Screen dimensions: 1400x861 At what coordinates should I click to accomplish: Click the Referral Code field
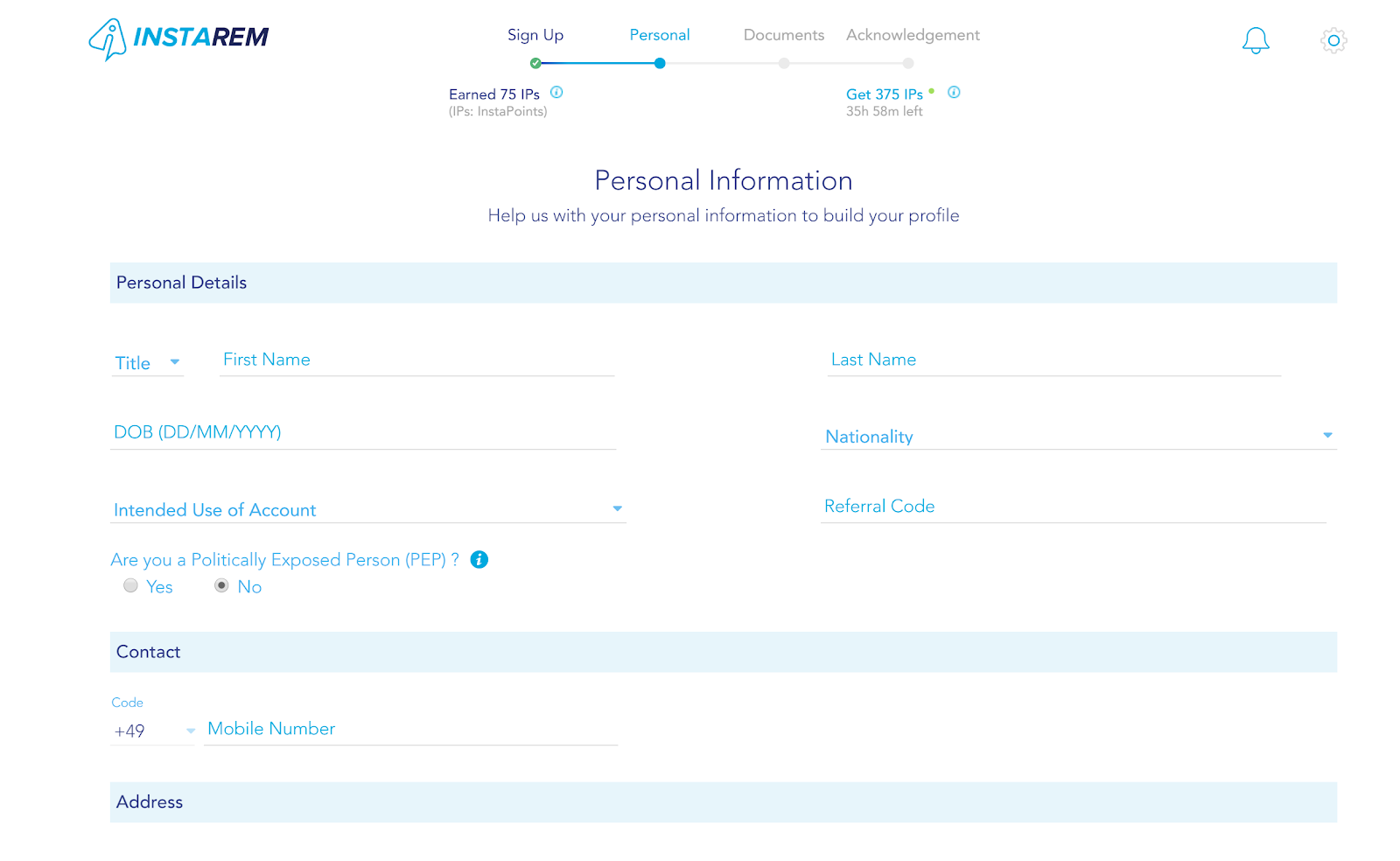coord(1074,507)
